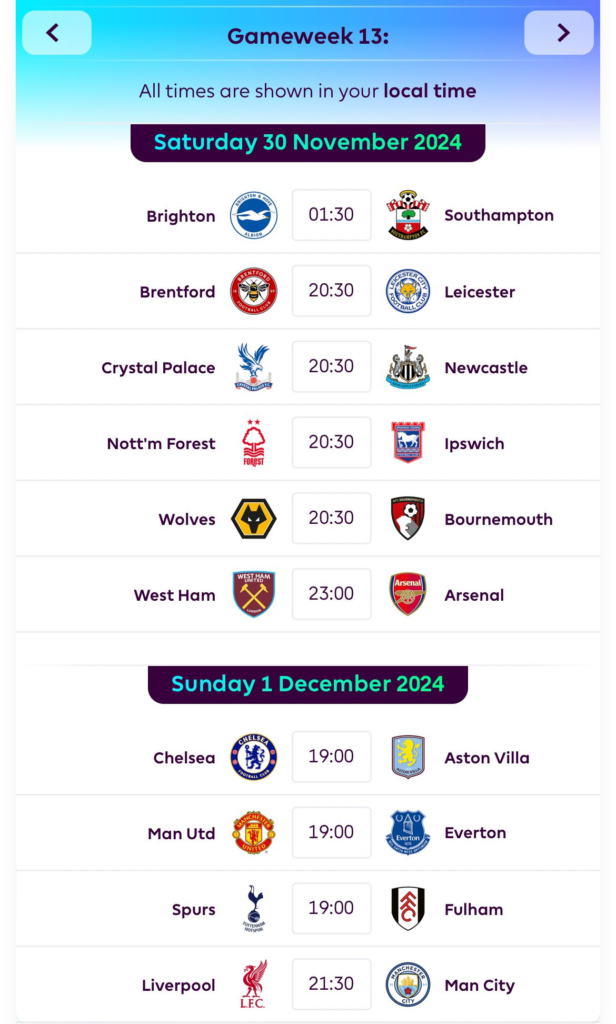Click the Leicester City fox crest

click(x=408, y=291)
